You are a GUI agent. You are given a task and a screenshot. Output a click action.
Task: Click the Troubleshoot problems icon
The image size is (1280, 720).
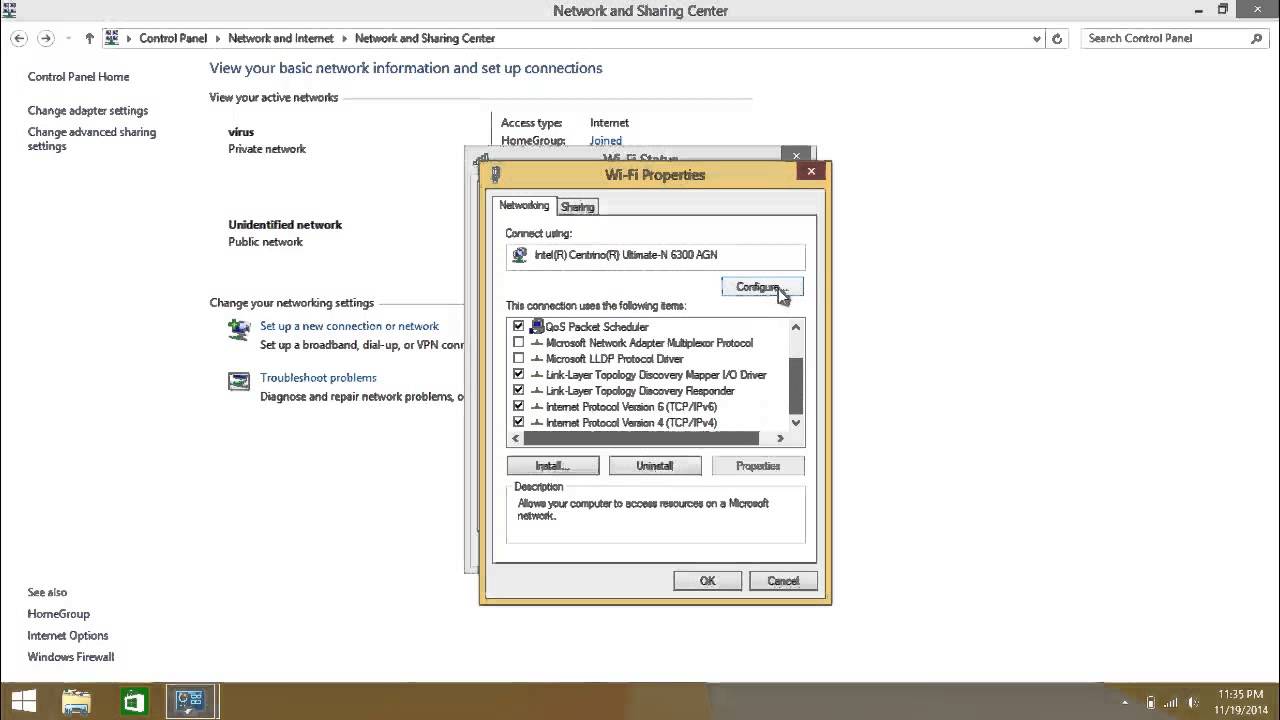(239, 381)
